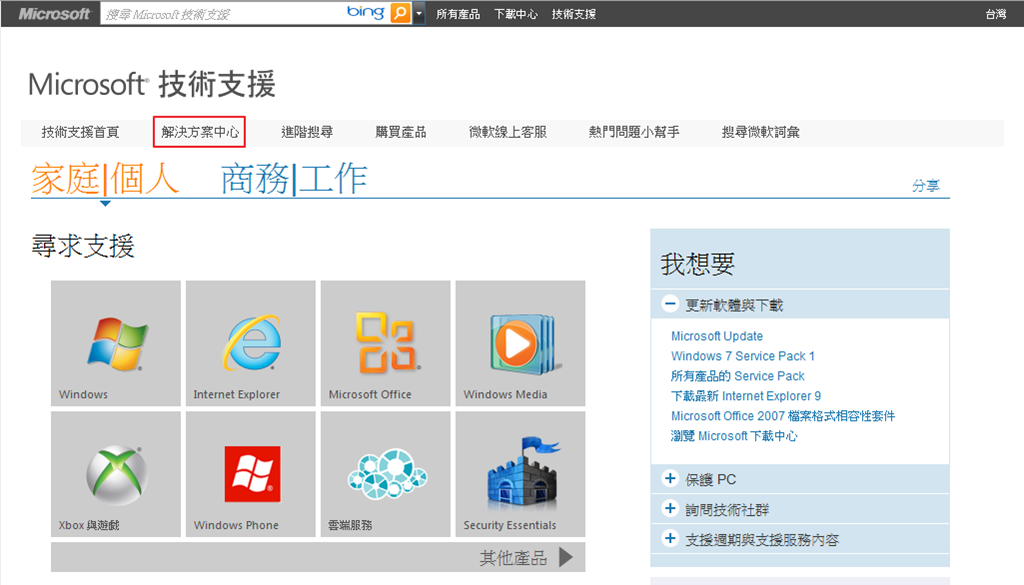Viewport: 1024px width, 585px height.
Task: Go to 技術支援首頁 tab
Action: click(x=80, y=132)
